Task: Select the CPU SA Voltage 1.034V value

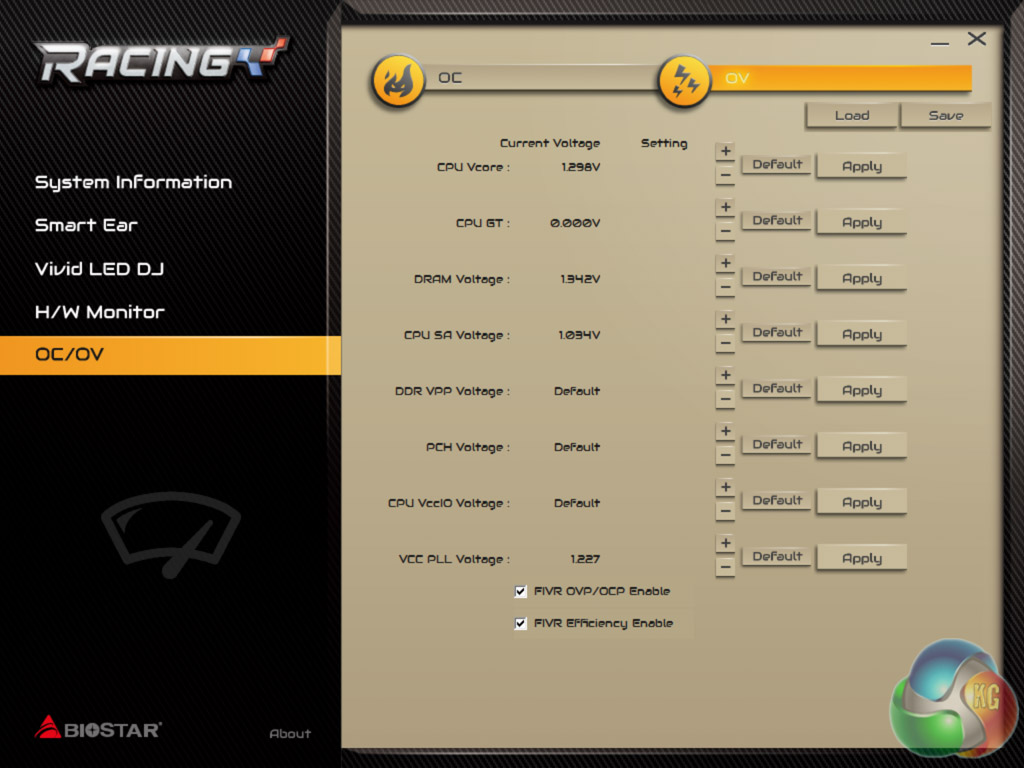Action: 579,335
